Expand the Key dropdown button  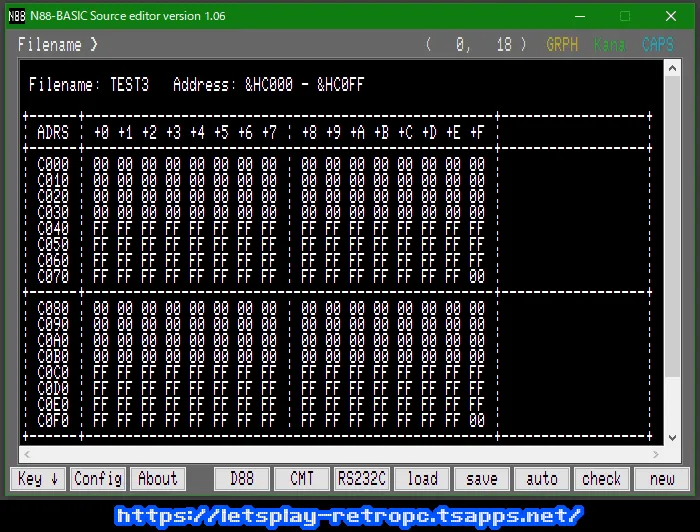pos(39,479)
